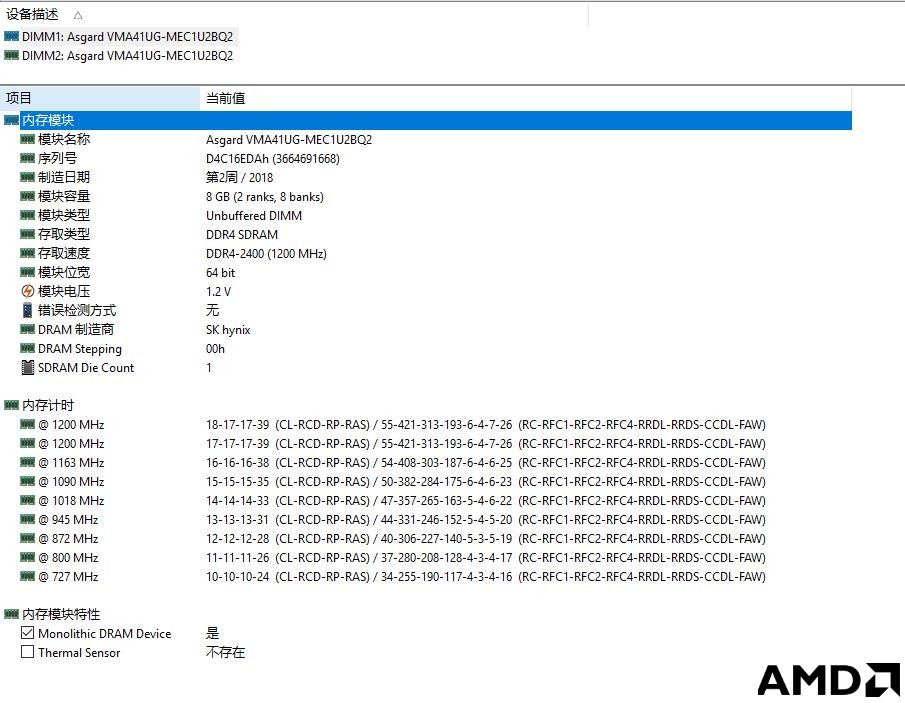
Task: Click the icon next to 模块类型
Action: click(28, 215)
